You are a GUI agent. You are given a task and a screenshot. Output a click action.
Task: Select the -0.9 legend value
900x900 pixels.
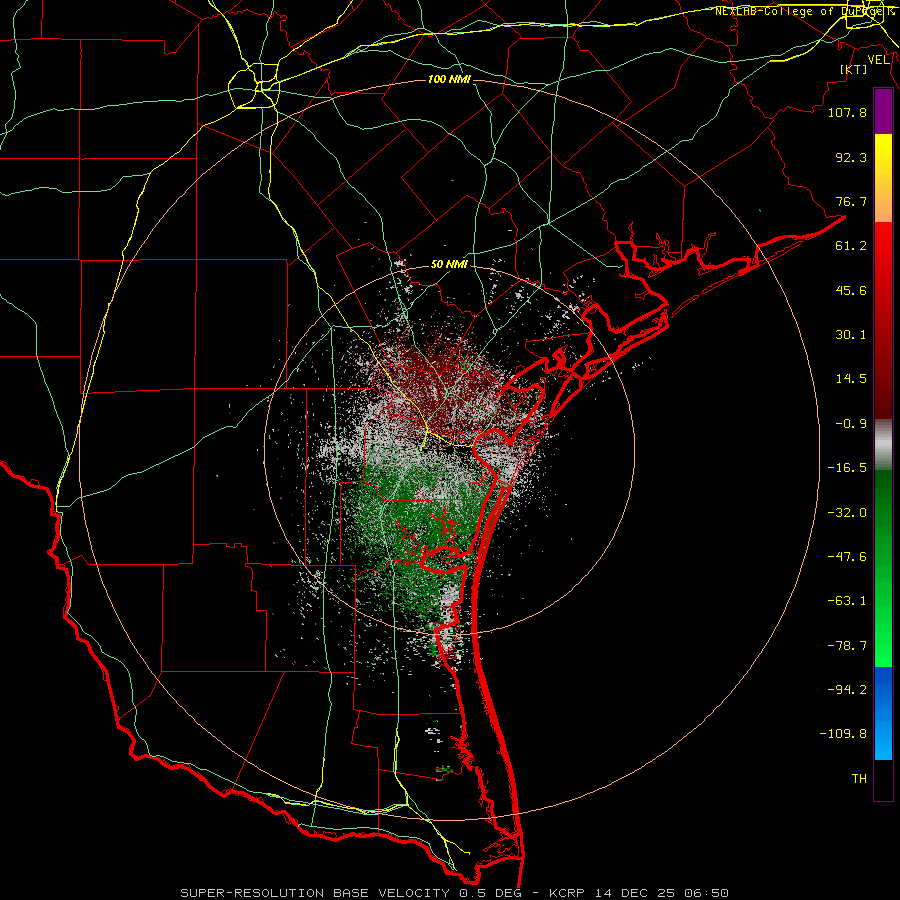coord(851,424)
